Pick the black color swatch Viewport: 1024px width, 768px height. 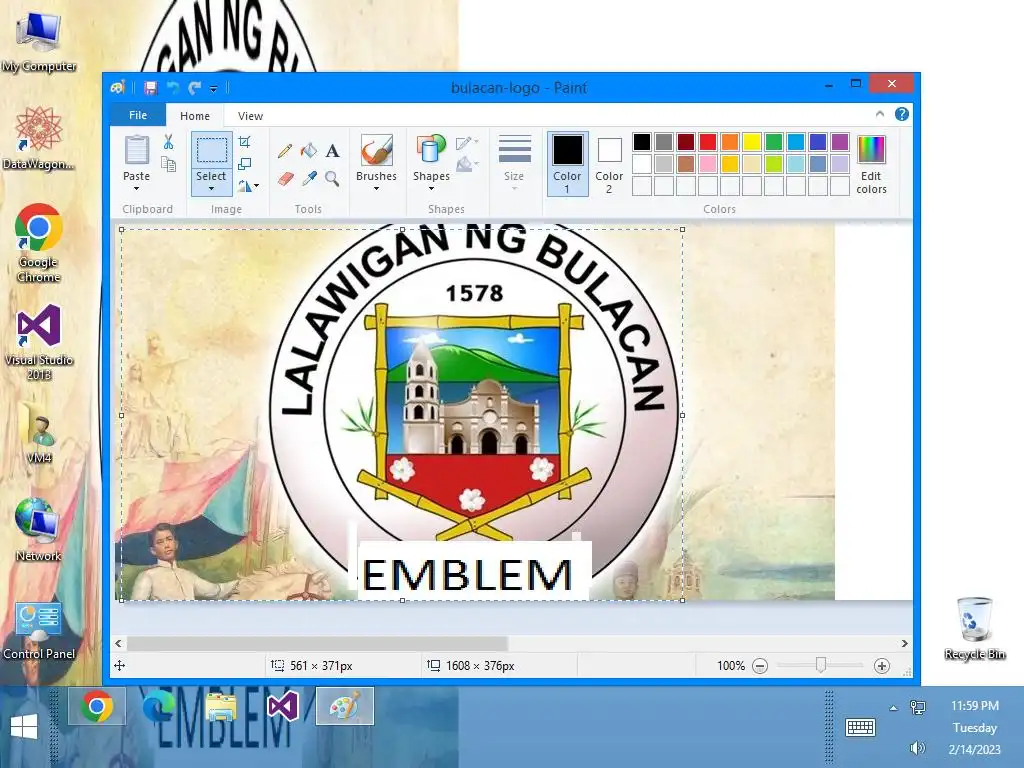642,142
